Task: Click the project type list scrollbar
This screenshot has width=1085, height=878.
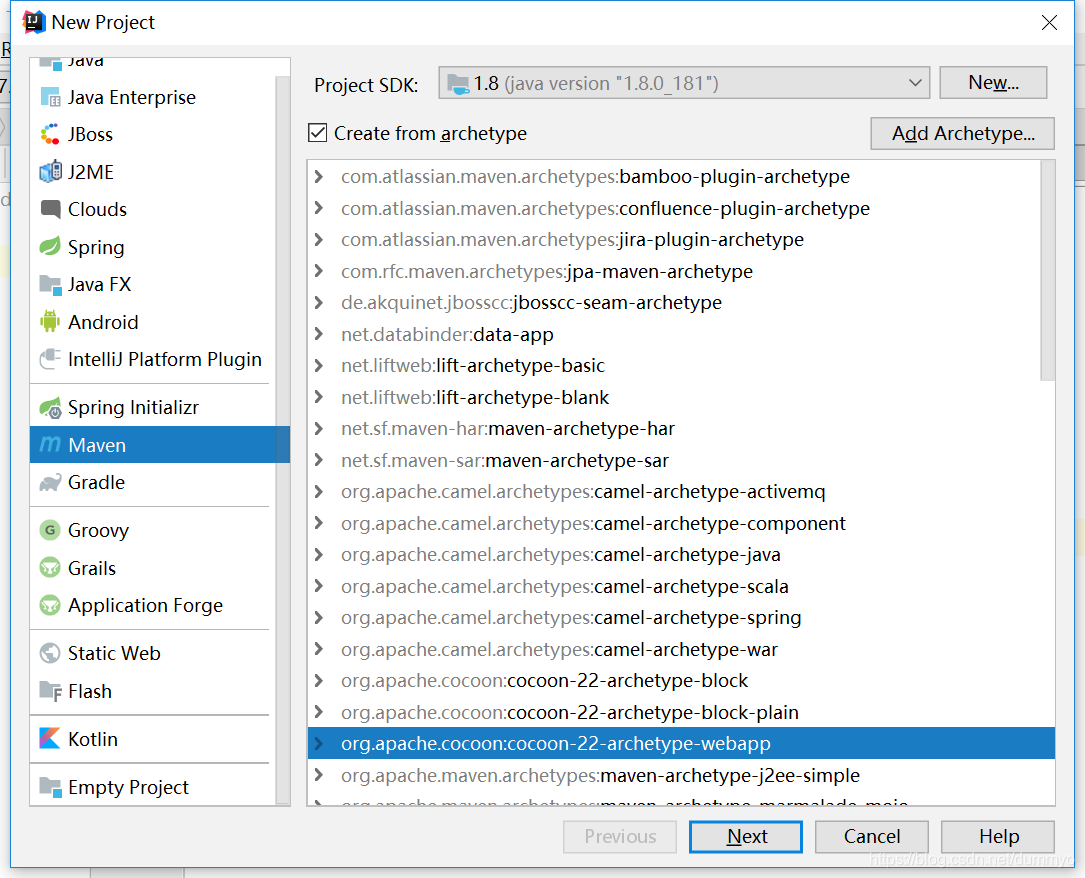Action: point(282,440)
